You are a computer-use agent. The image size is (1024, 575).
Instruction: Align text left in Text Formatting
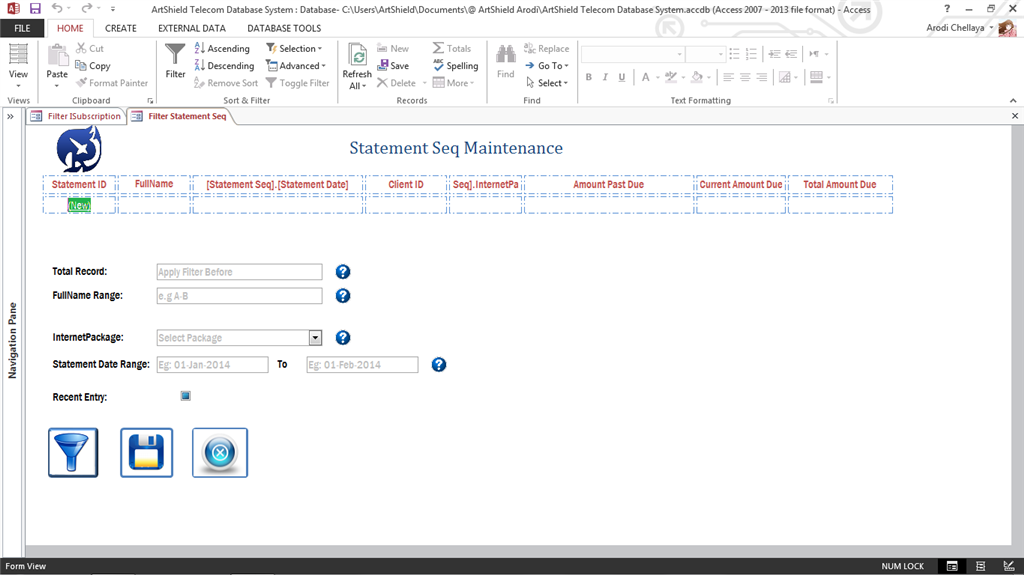coord(728,77)
